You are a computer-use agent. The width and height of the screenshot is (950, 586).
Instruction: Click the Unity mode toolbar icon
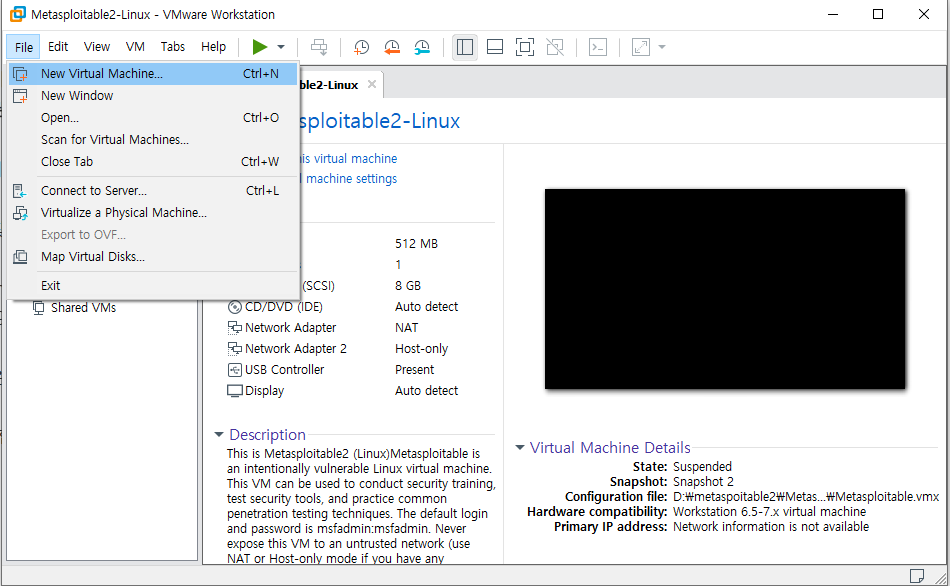(x=555, y=47)
